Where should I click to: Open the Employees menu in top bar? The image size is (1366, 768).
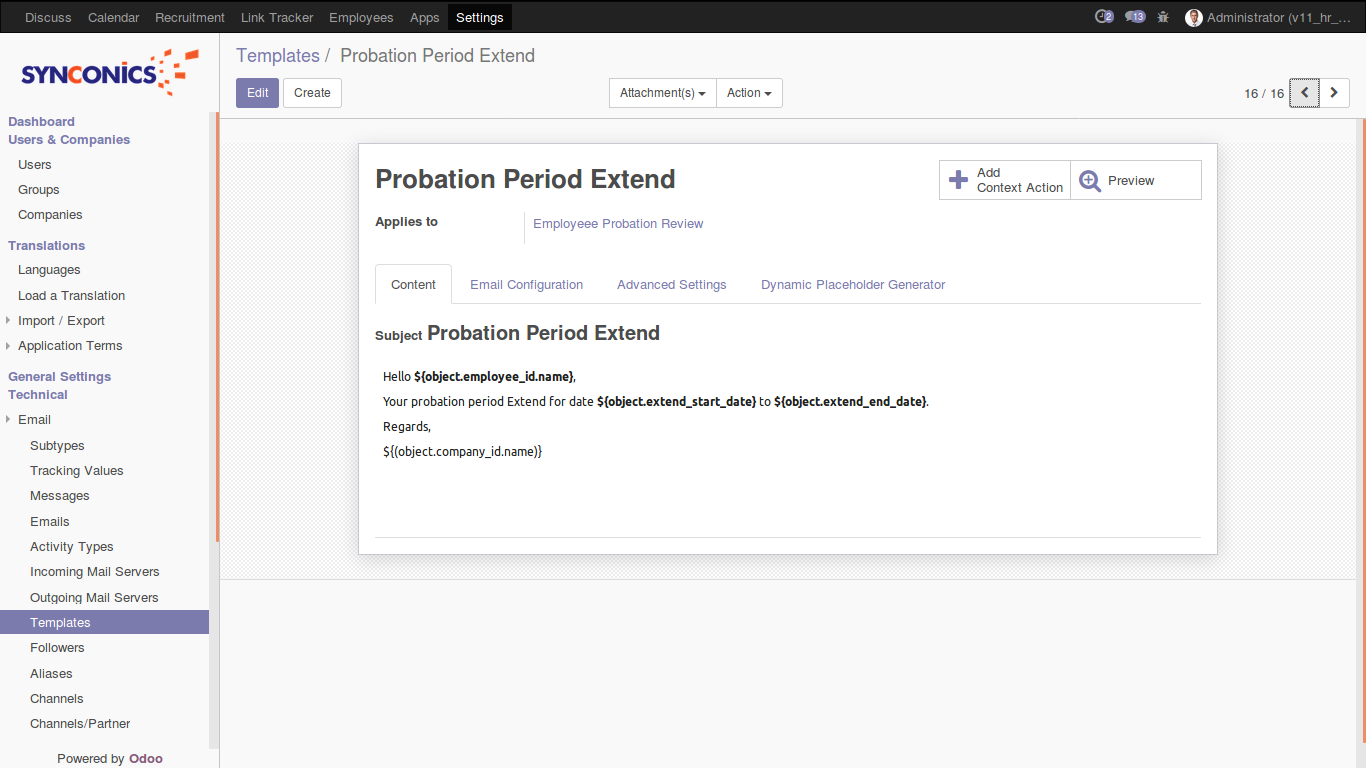[361, 17]
